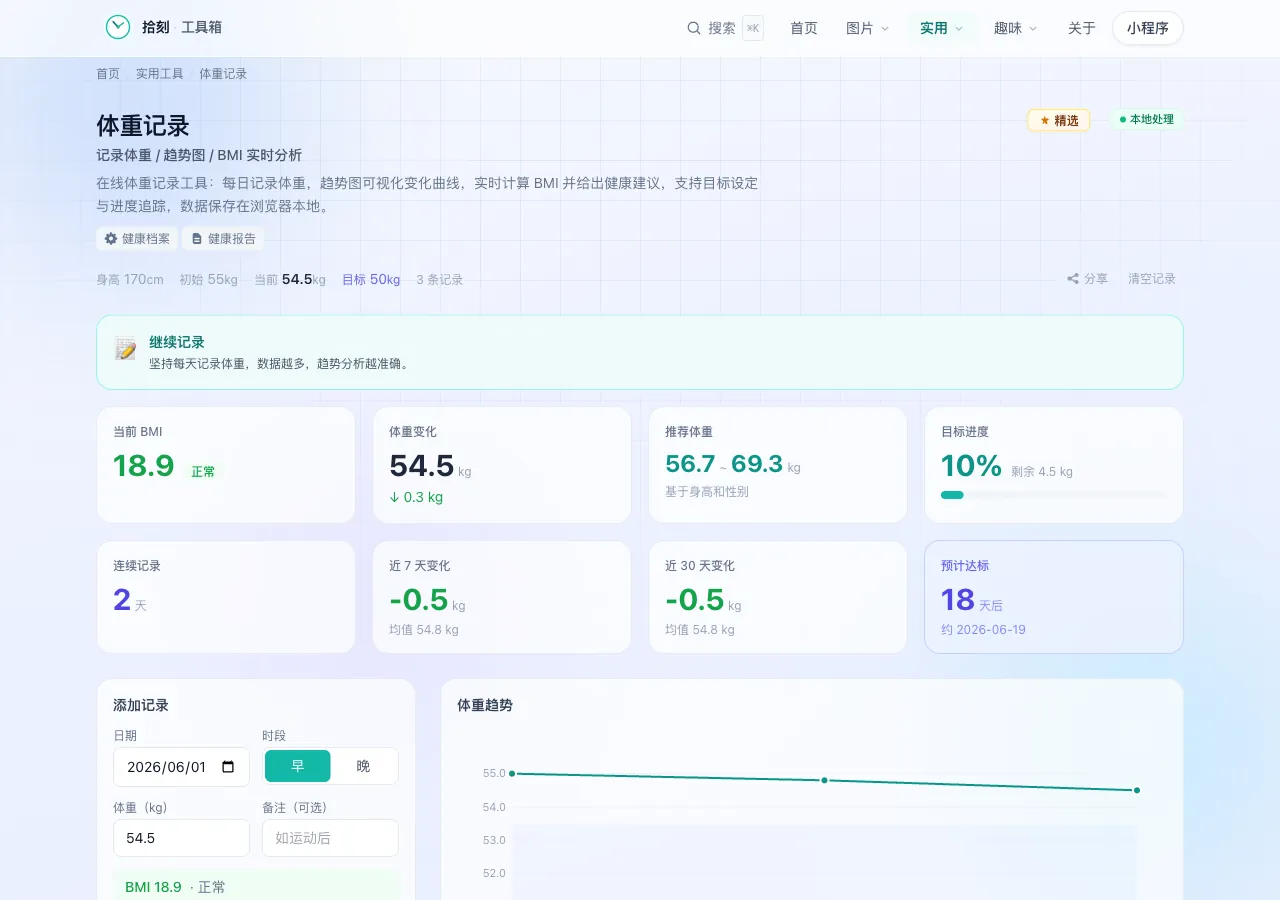Open the 关于 page

(x=1082, y=28)
